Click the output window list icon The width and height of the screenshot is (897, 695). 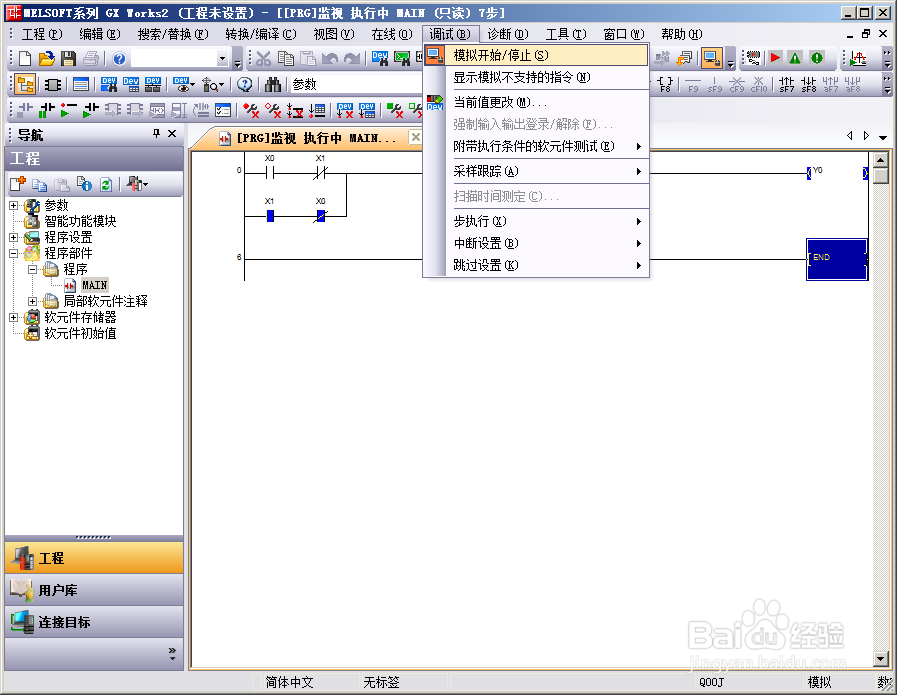pyautogui.click(x=81, y=85)
